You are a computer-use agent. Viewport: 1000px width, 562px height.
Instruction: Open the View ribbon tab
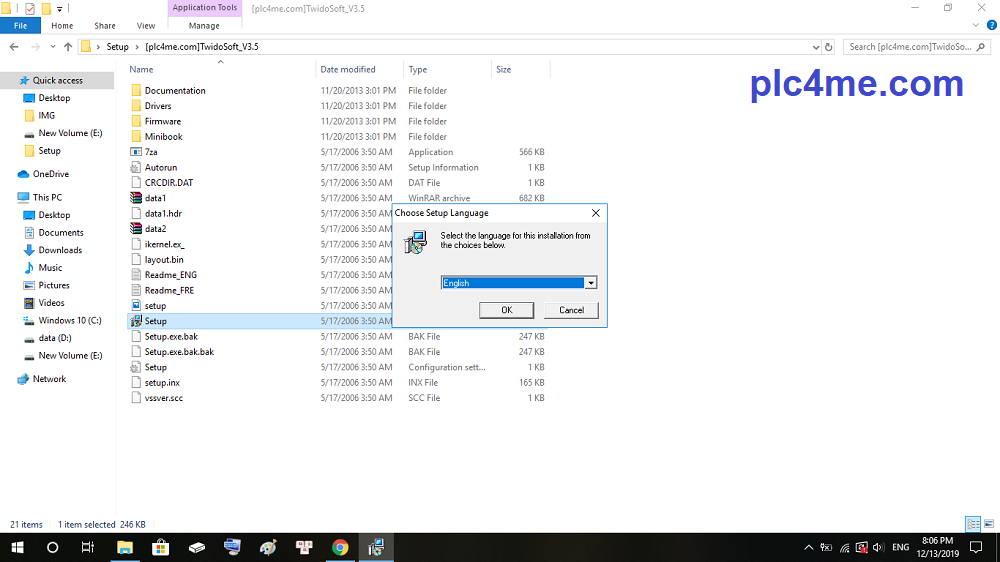coord(146,26)
